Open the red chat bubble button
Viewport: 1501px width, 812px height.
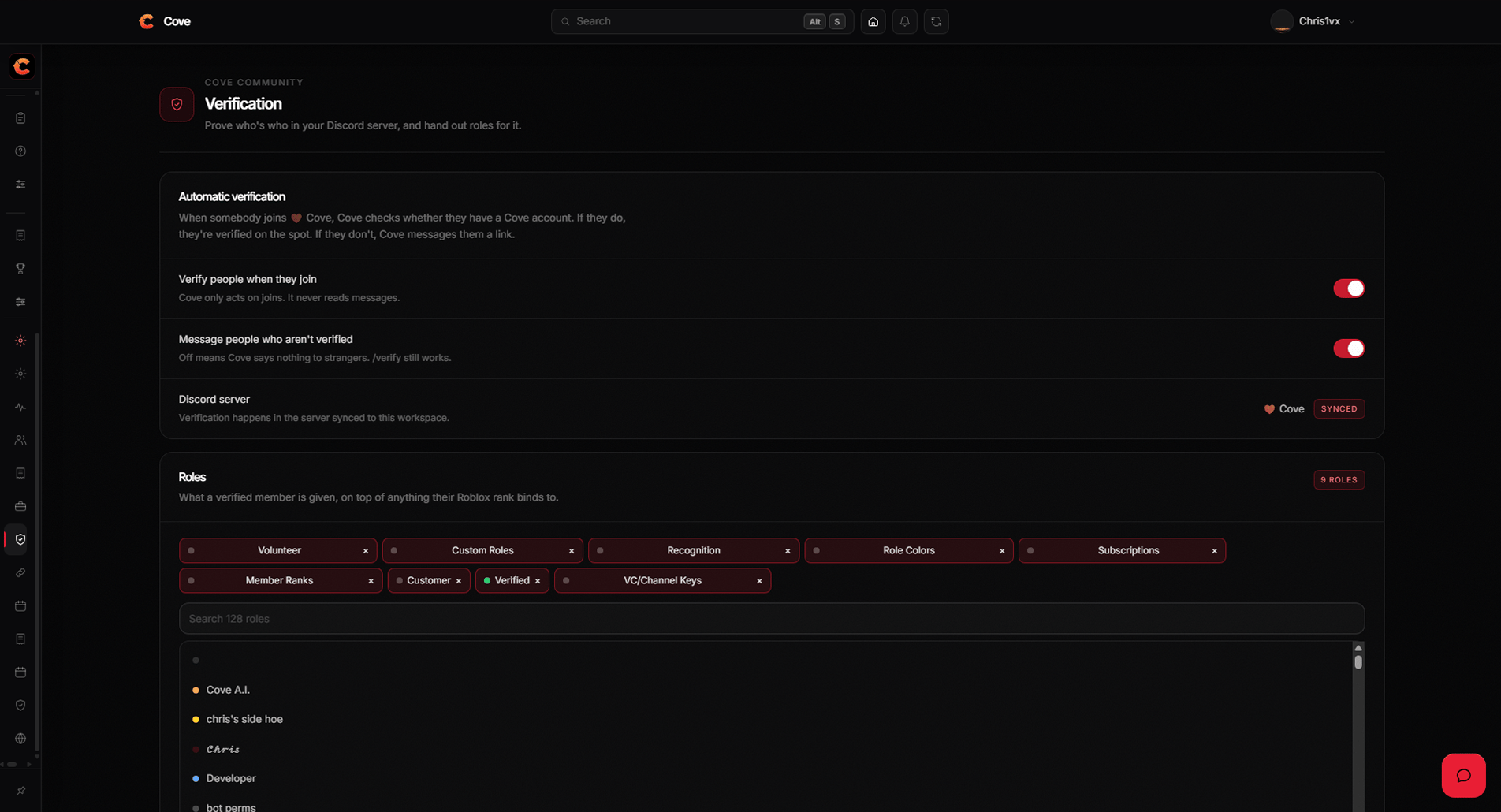1463,775
